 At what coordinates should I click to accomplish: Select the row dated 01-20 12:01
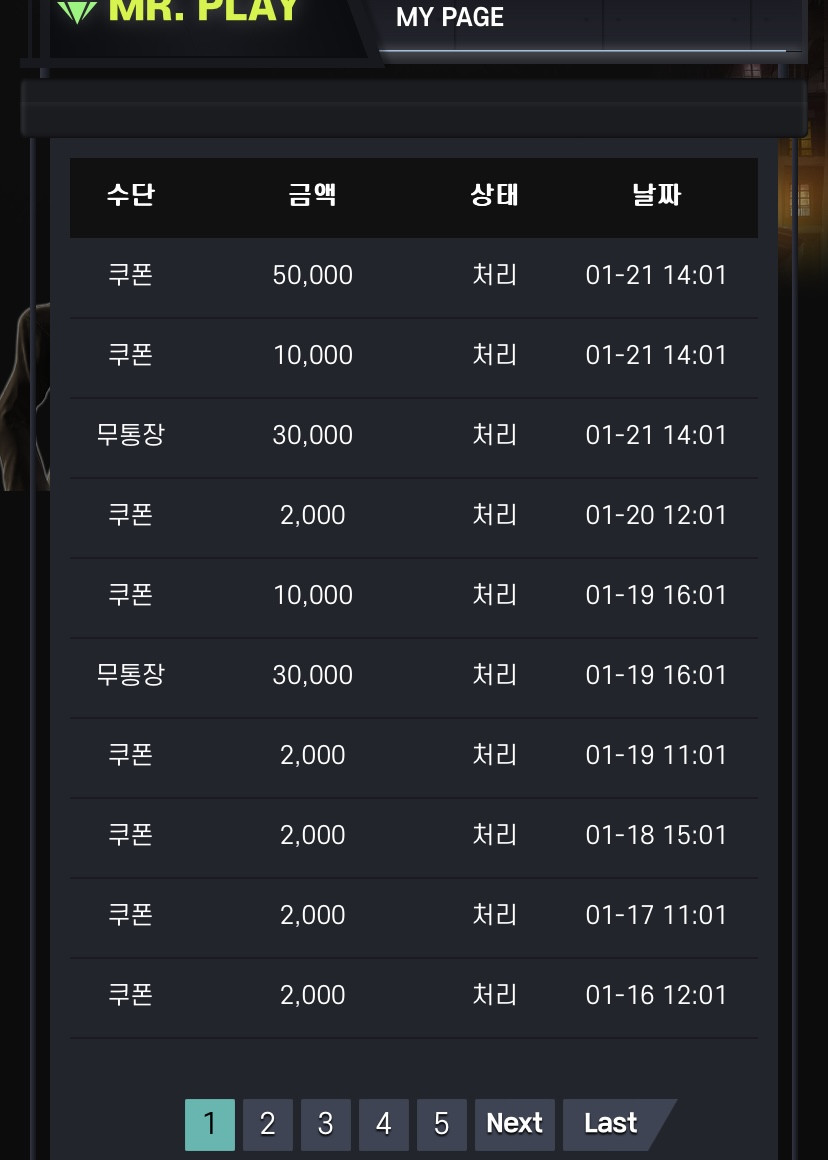pos(414,516)
